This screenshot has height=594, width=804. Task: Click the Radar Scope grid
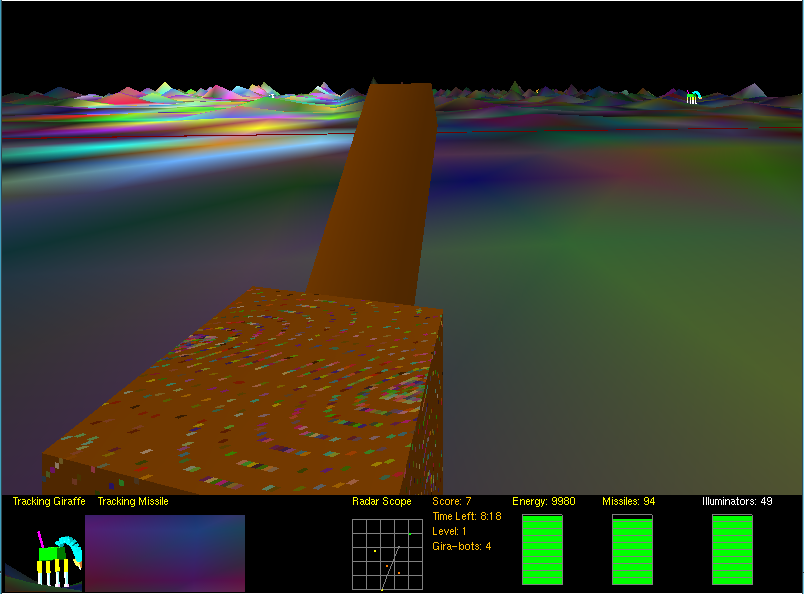387,555
